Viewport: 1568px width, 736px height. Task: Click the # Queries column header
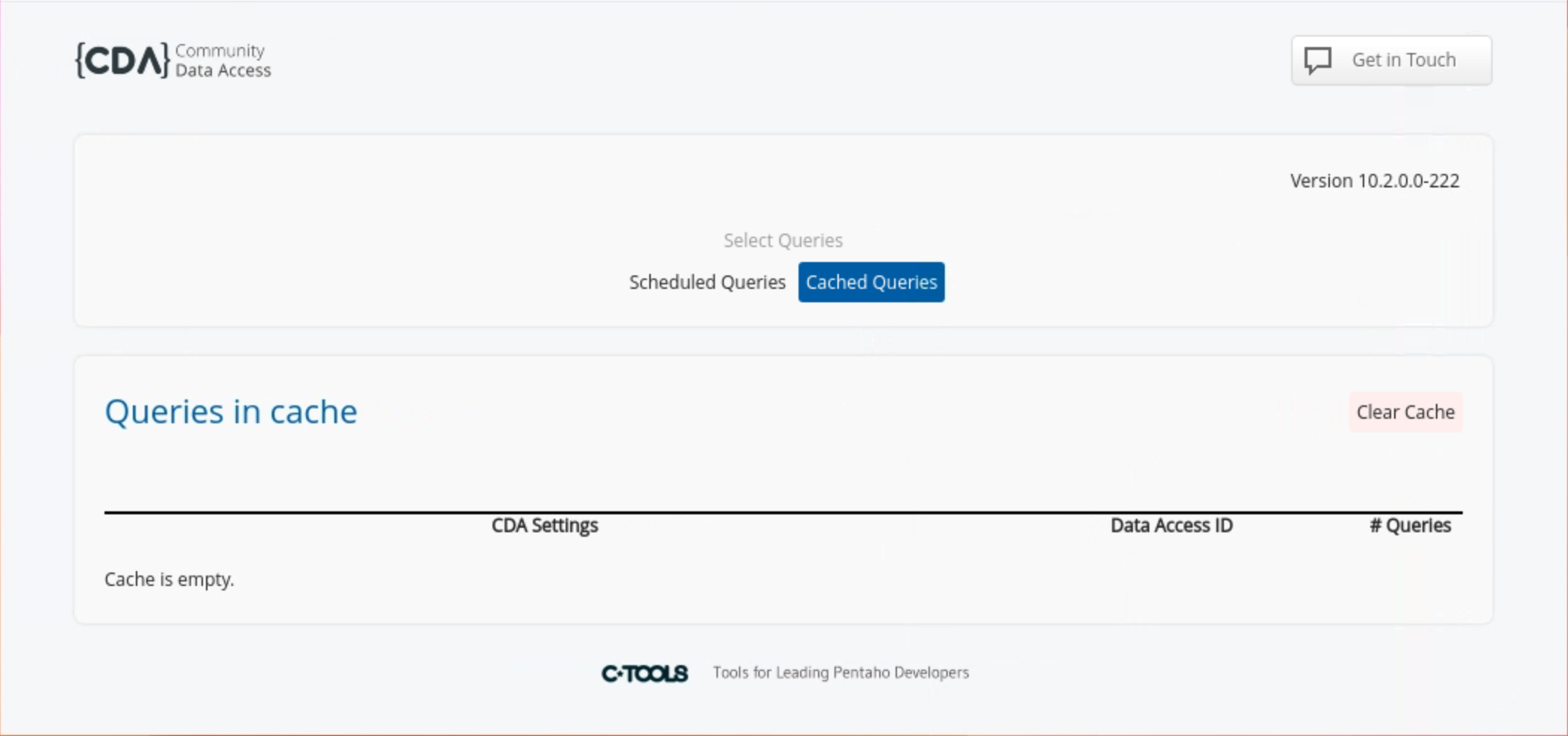(1410, 526)
